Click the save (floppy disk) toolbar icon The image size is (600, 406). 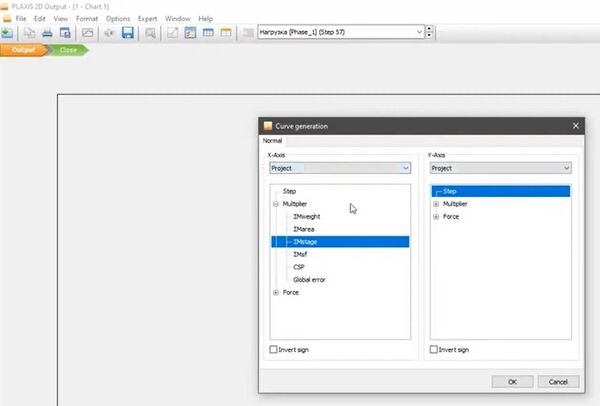click(x=127, y=33)
